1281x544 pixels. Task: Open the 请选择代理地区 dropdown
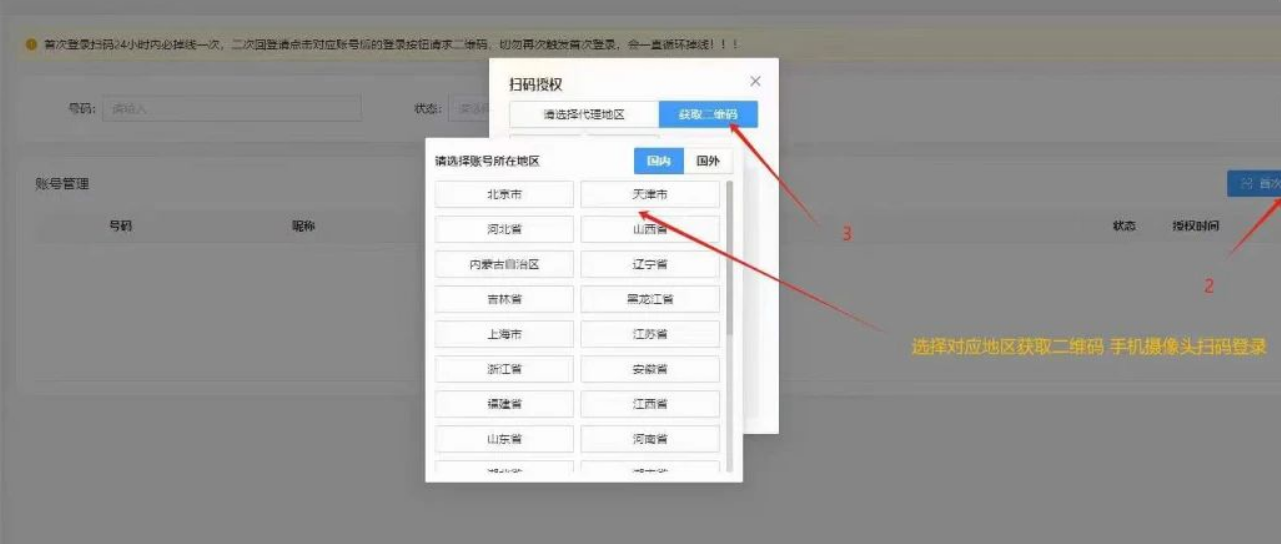point(584,114)
